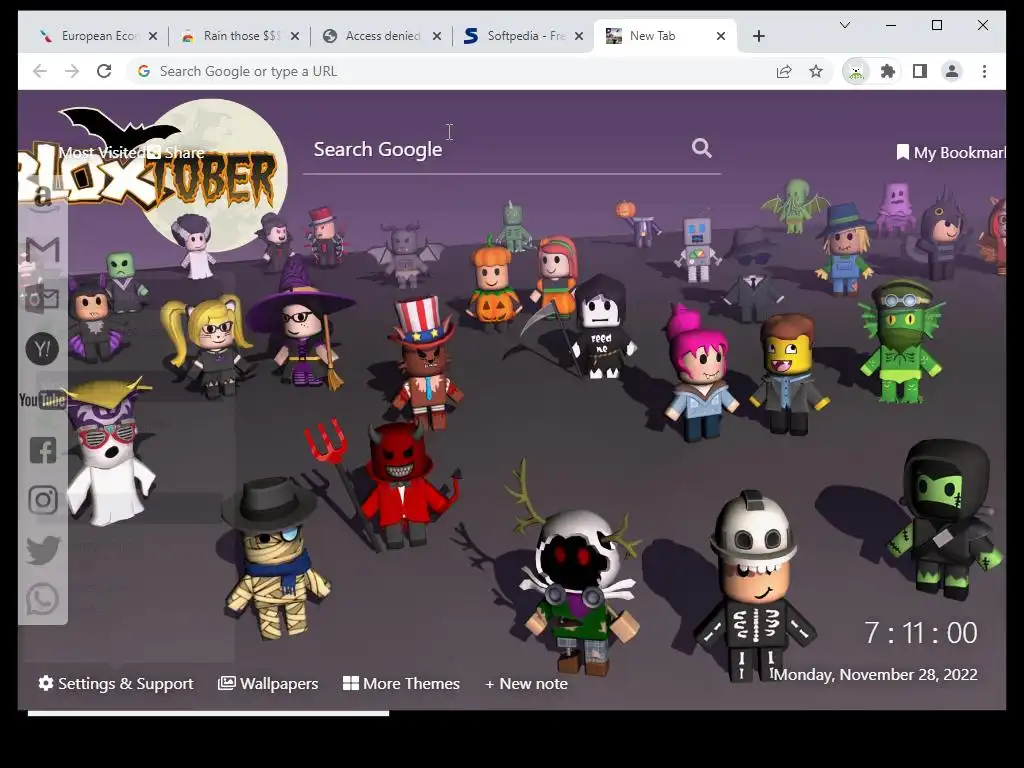1024x768 pixels.
Task: Open the Yahoo shortcut icon
Action: (x=42, y=349)
